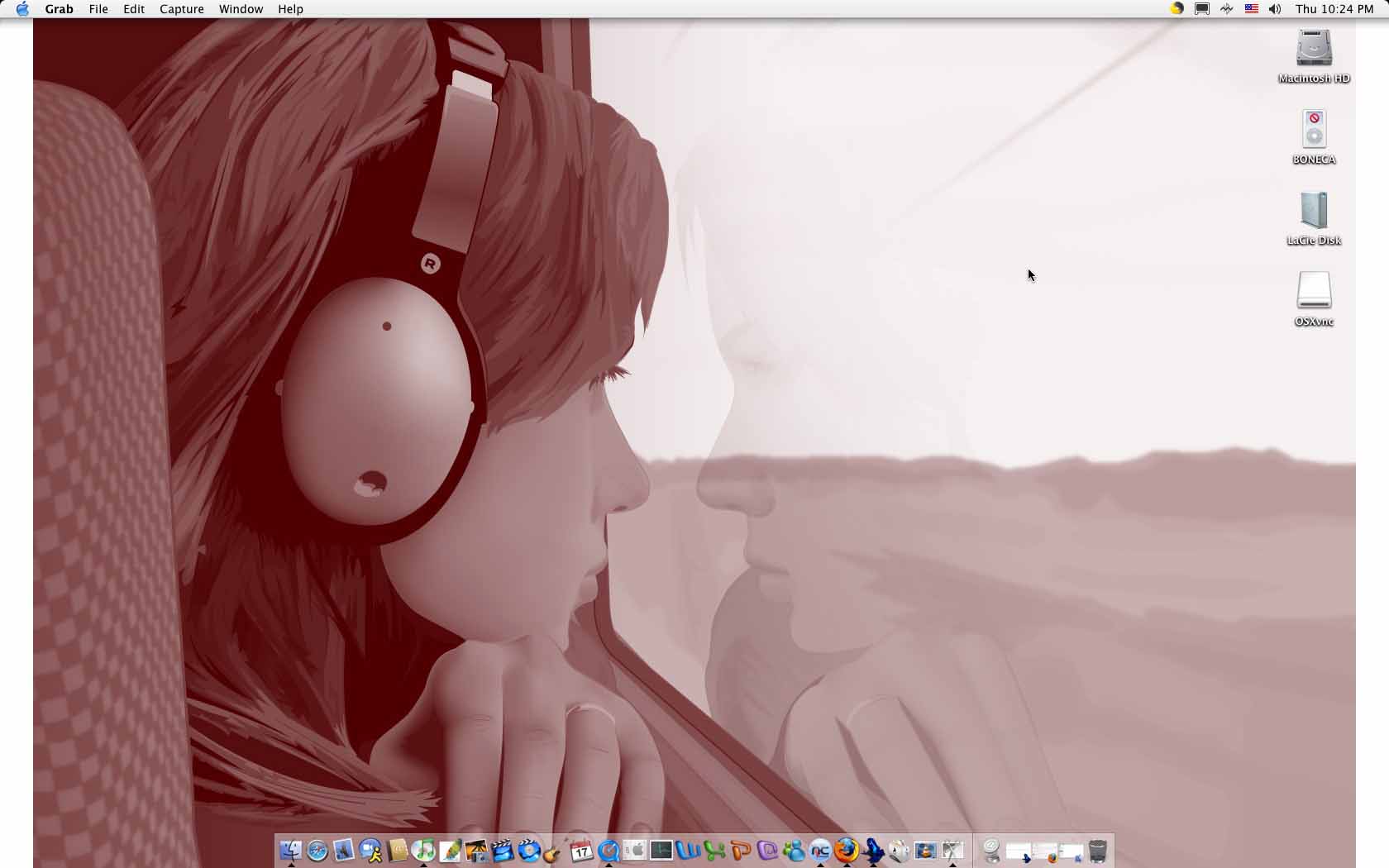Click the toaster app icon in Dock
Viewport: 1389px width, 868px height.
900,851
